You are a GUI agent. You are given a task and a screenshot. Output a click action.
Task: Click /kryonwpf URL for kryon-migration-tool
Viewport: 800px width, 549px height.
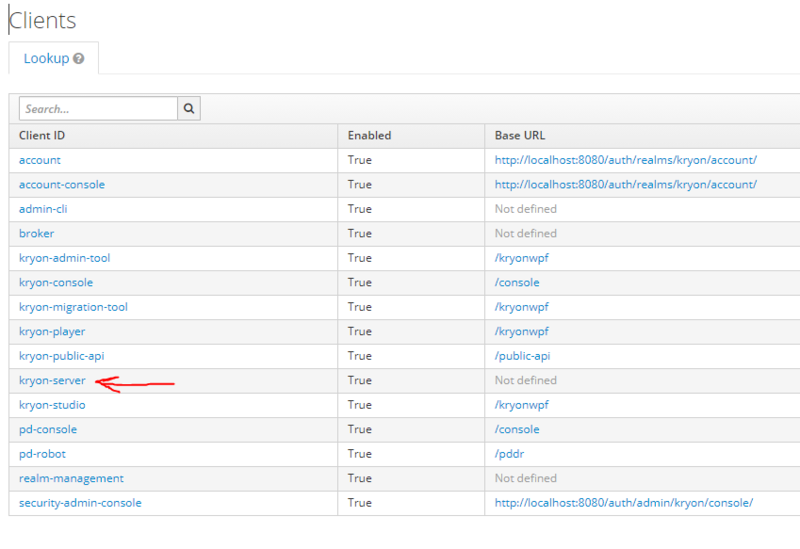click(521, 307)
